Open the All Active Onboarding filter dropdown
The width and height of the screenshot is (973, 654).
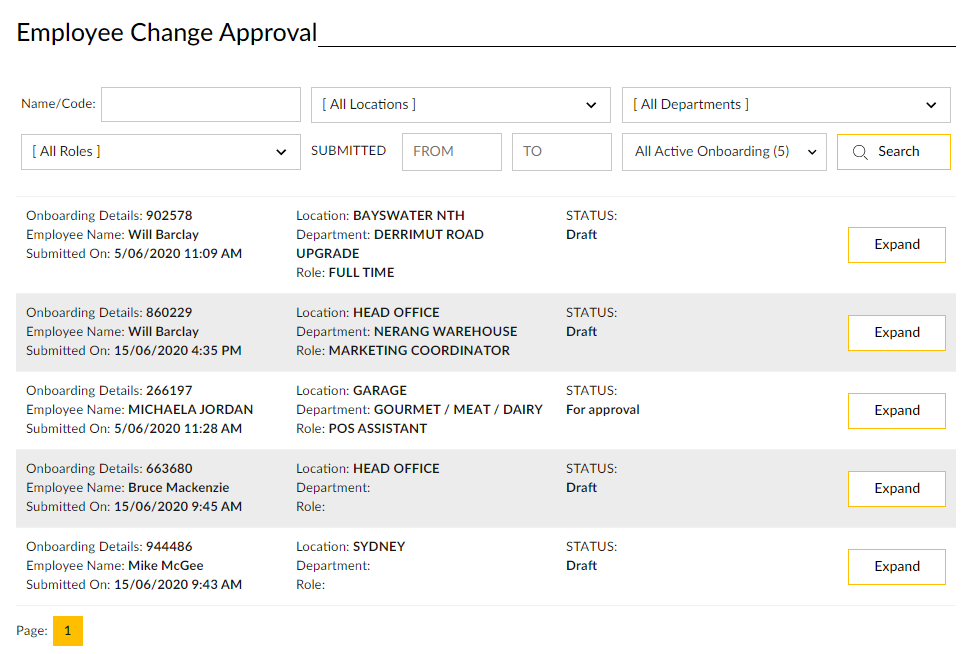click(x=724, y=152)
